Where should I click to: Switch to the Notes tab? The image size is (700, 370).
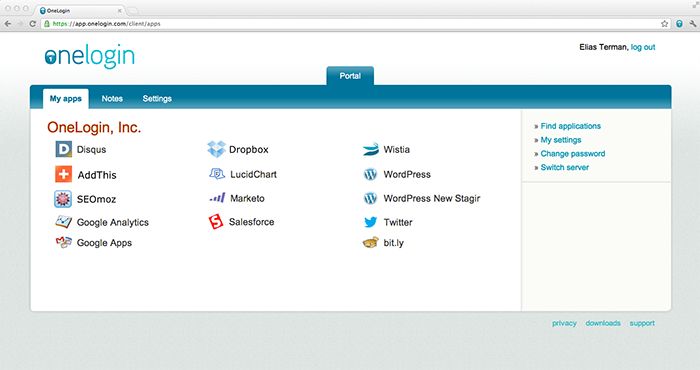pos(112,99)
